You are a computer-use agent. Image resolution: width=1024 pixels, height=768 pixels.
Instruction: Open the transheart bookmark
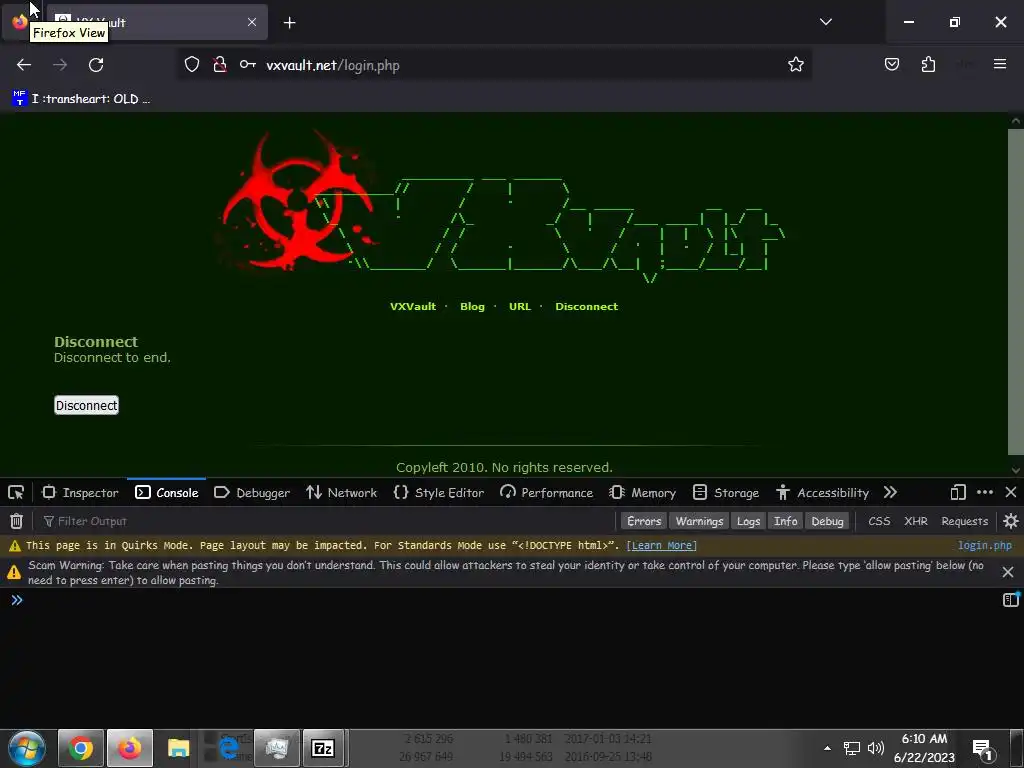pyautogui.click(x=82, y=99)
